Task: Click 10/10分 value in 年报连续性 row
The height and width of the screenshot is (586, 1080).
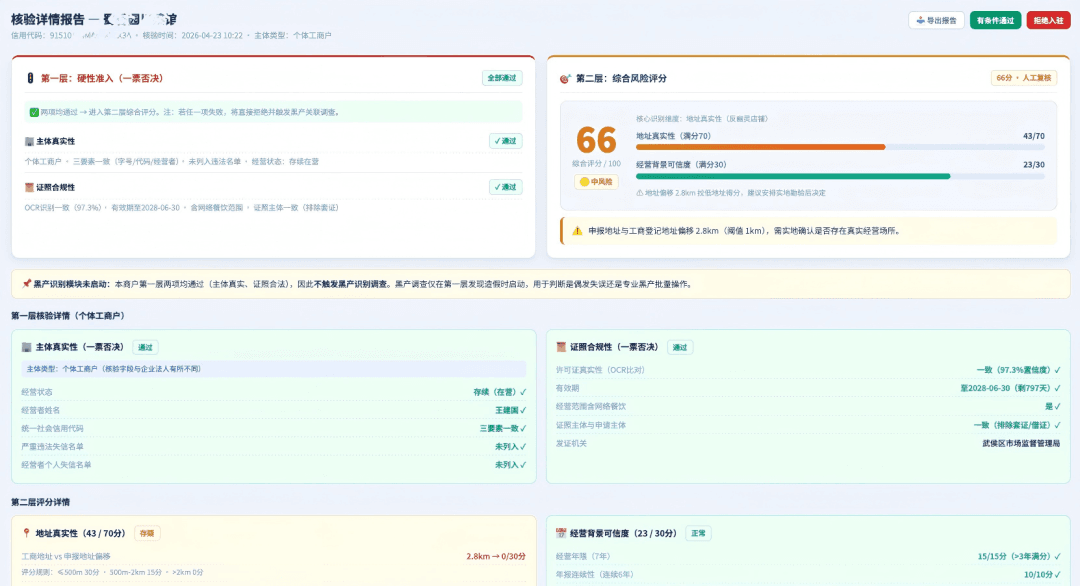Action: [x=1037, y=574]
